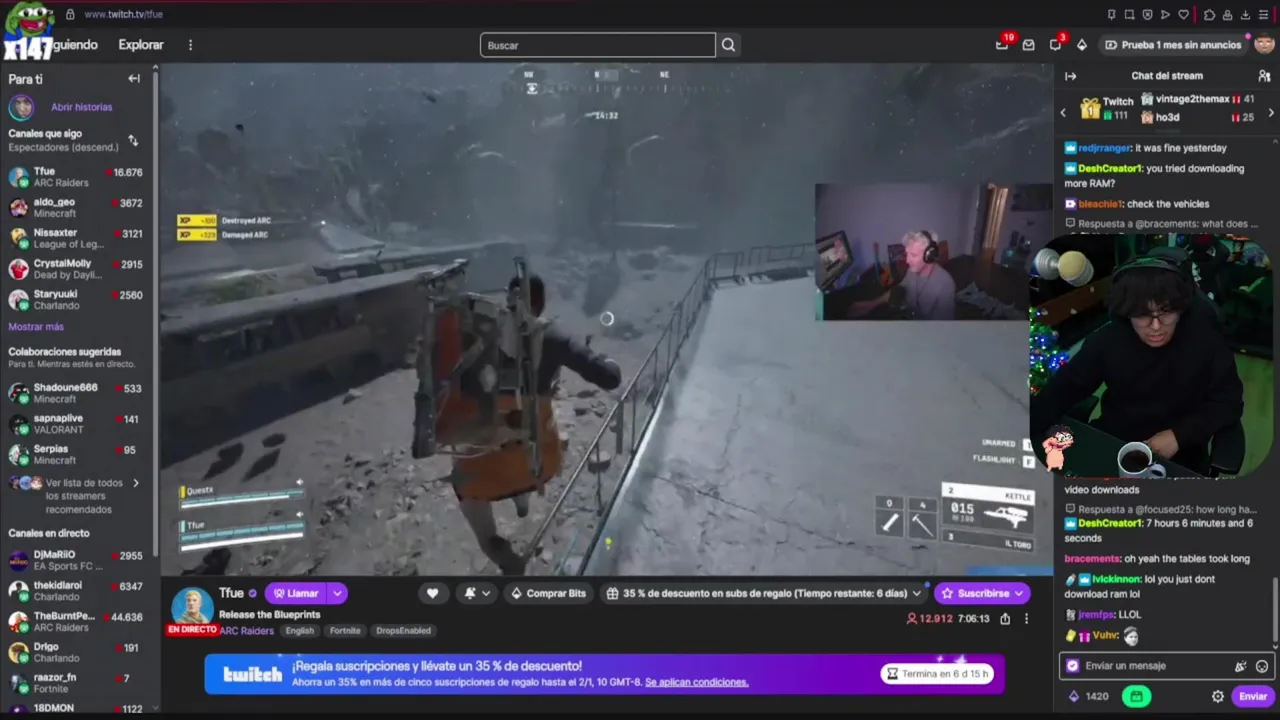Click the DropsEnabled tag
Viewport: 1280px width, 720px height.
point(403,631)
